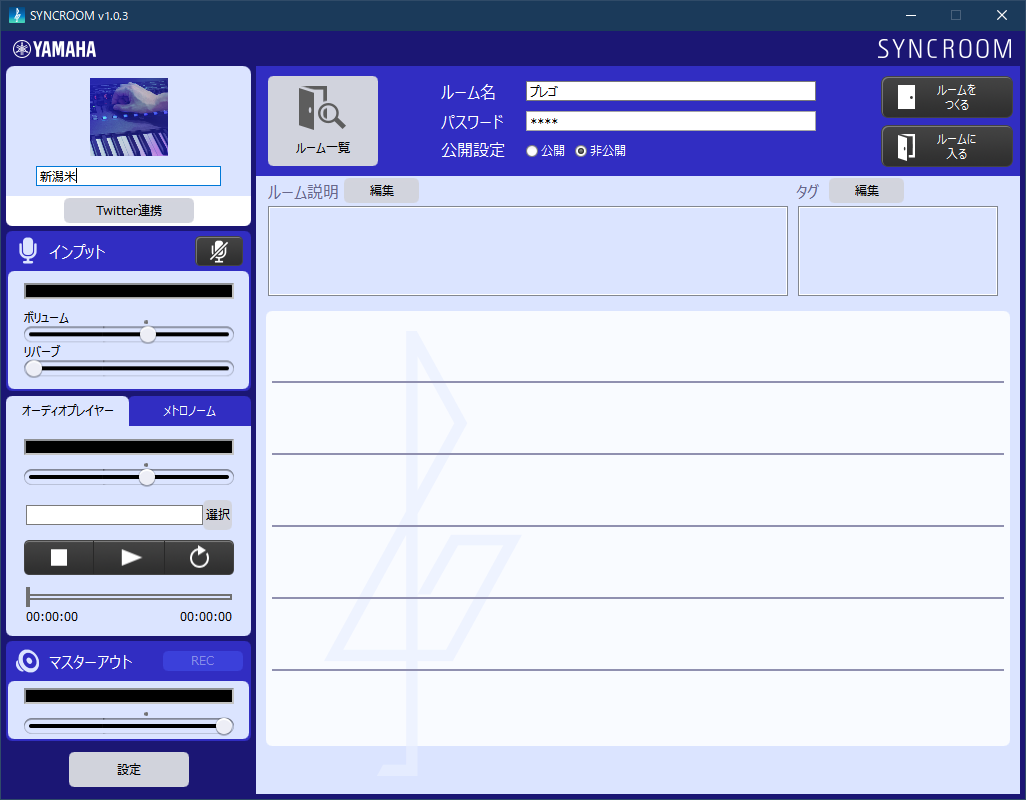Click the enter room (ルームに入る) button
Screen dimensions: 1026x800
pyautogui.click(x=946, y=147)
